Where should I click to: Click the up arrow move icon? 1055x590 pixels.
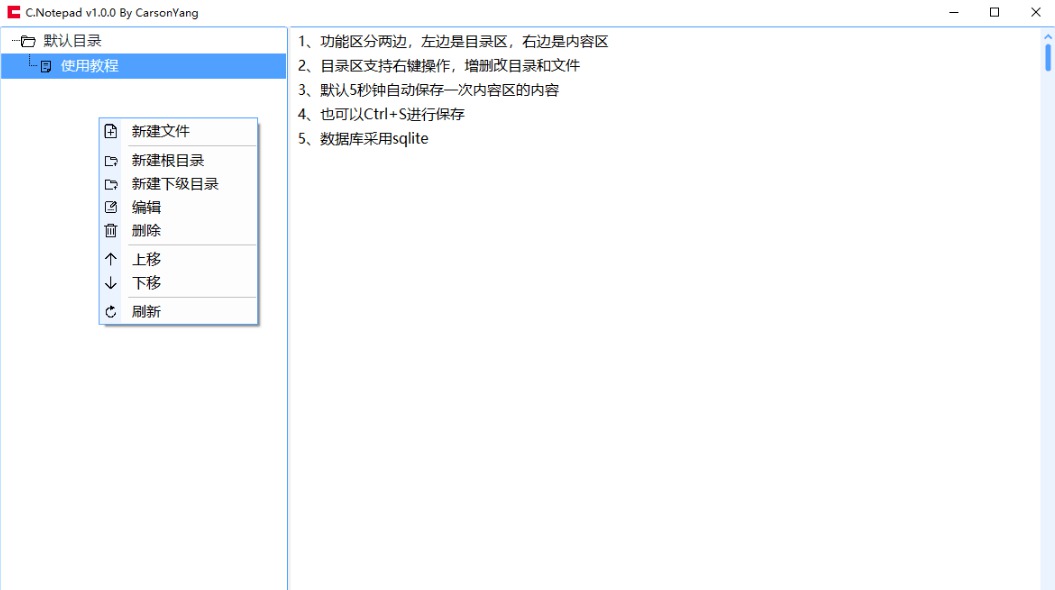[x=111, y=259]
